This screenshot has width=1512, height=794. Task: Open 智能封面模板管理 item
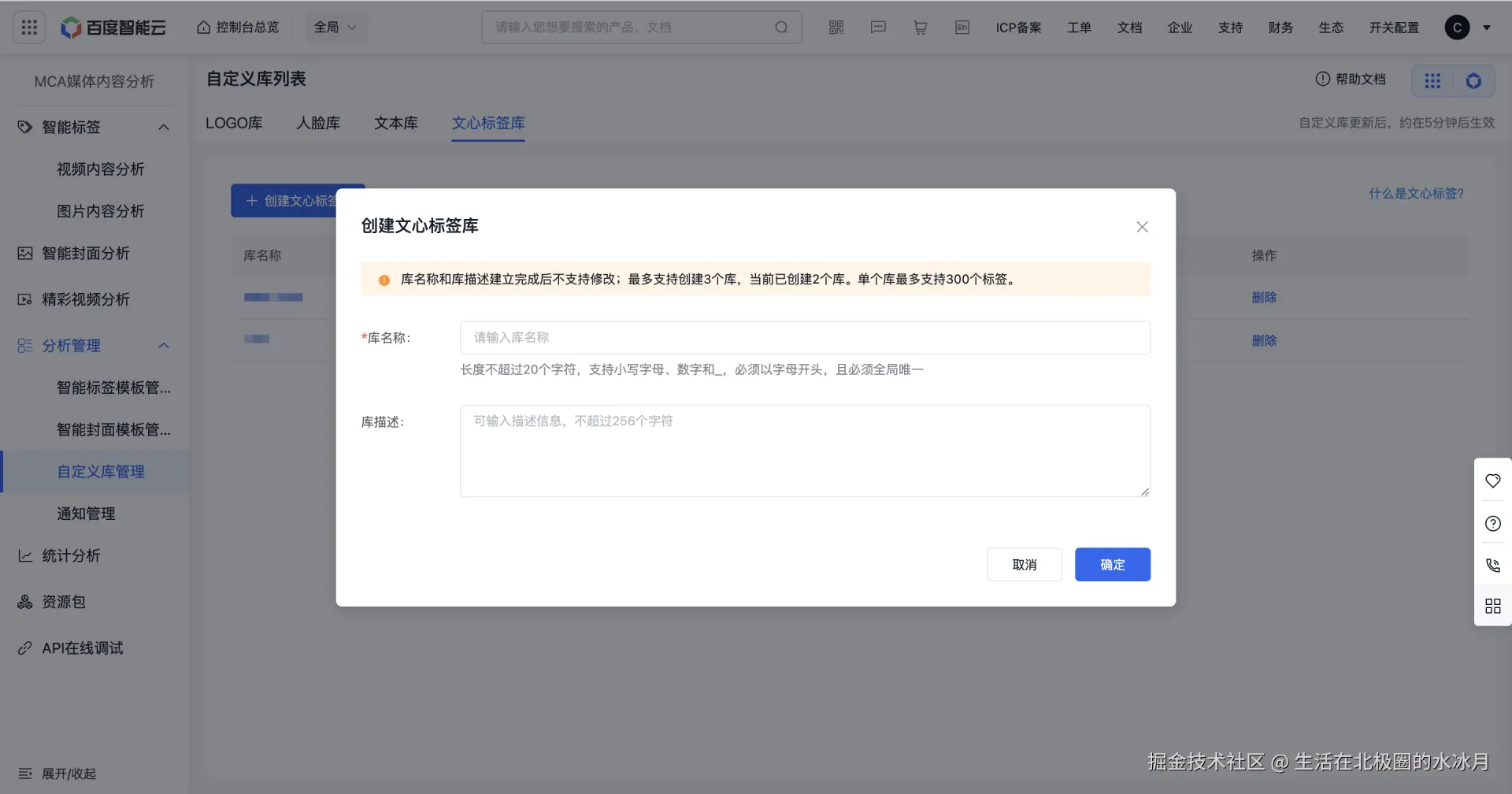pyautogui.click(x=113, y=429)
